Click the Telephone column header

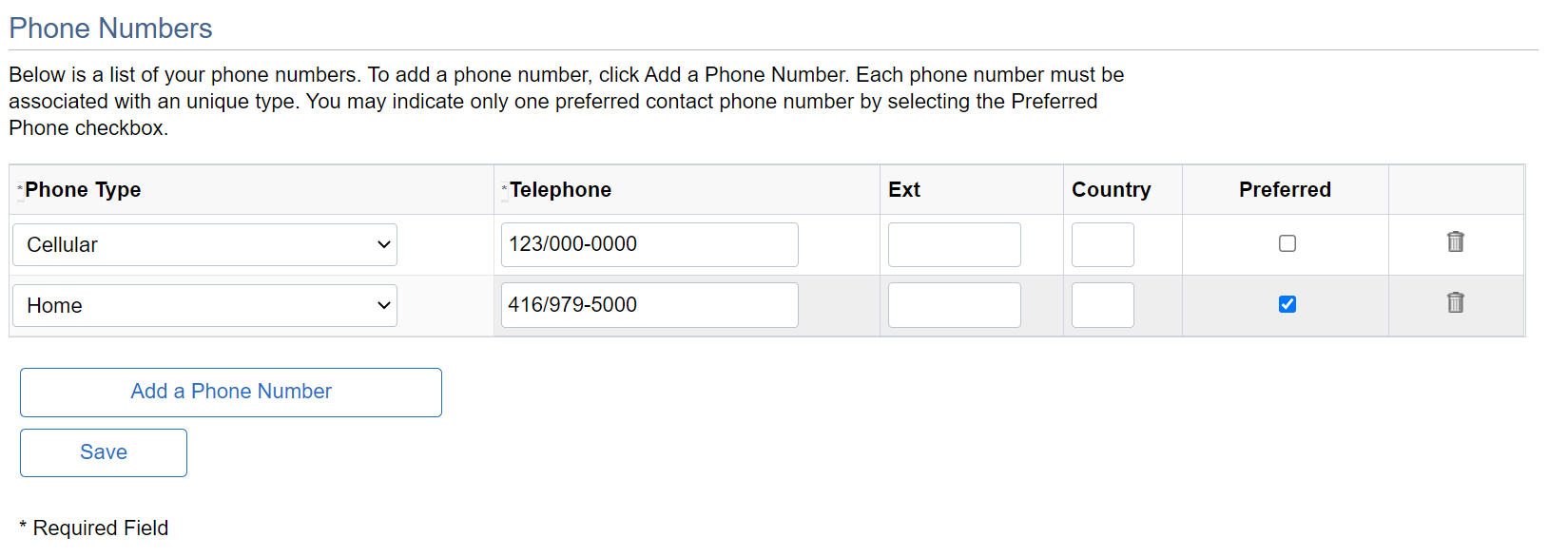(x=560, y=190)
